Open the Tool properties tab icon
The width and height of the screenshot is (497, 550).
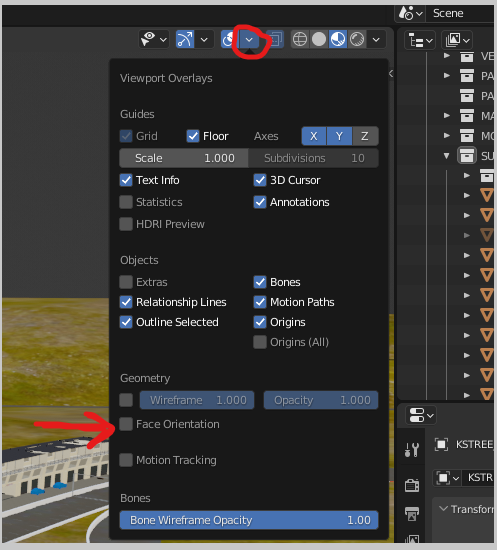tap(412, 449)
